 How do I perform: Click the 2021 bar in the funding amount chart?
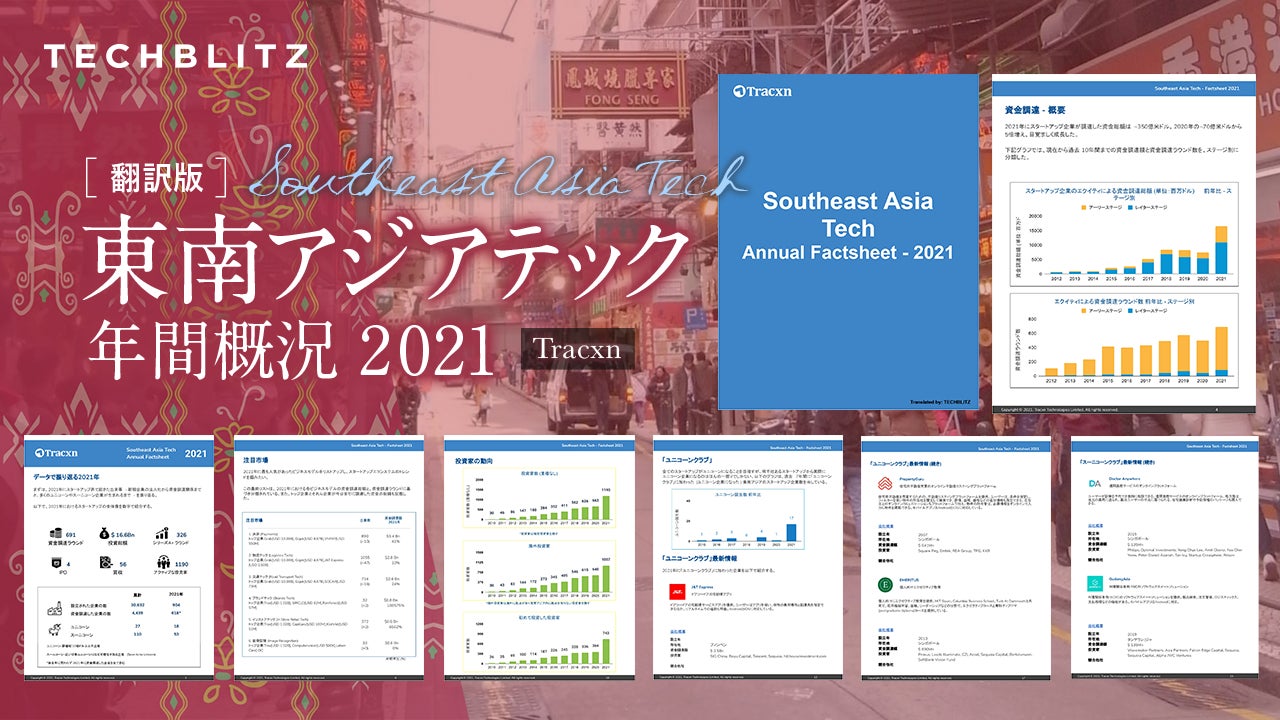[x=1220, y=250]
